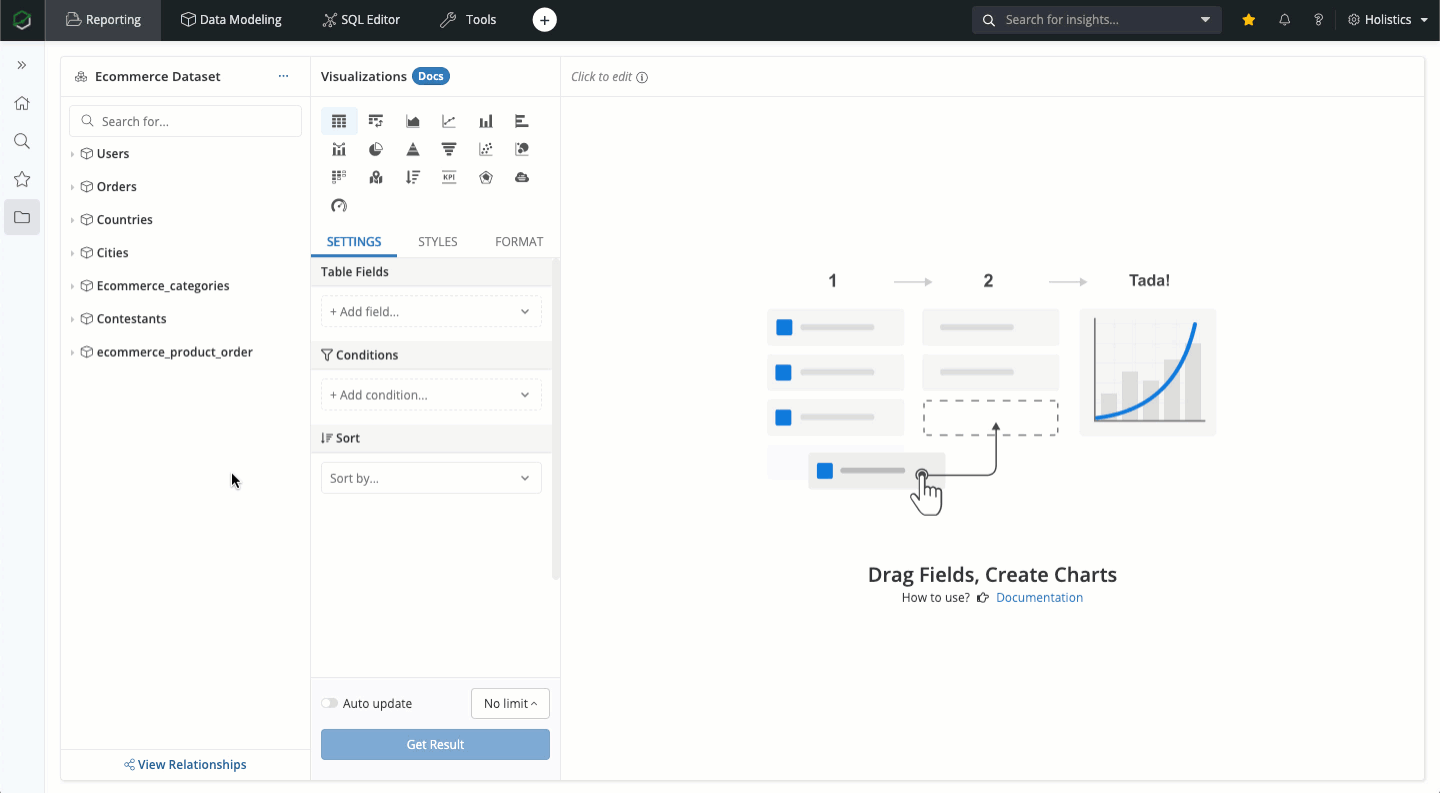Click the Get Result button
The image size is (1440, 793).
[435, 744]
